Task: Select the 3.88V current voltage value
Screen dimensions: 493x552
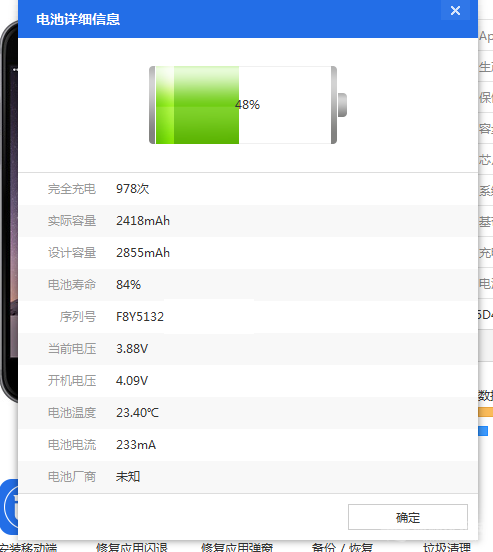Action: click(132, 349)
